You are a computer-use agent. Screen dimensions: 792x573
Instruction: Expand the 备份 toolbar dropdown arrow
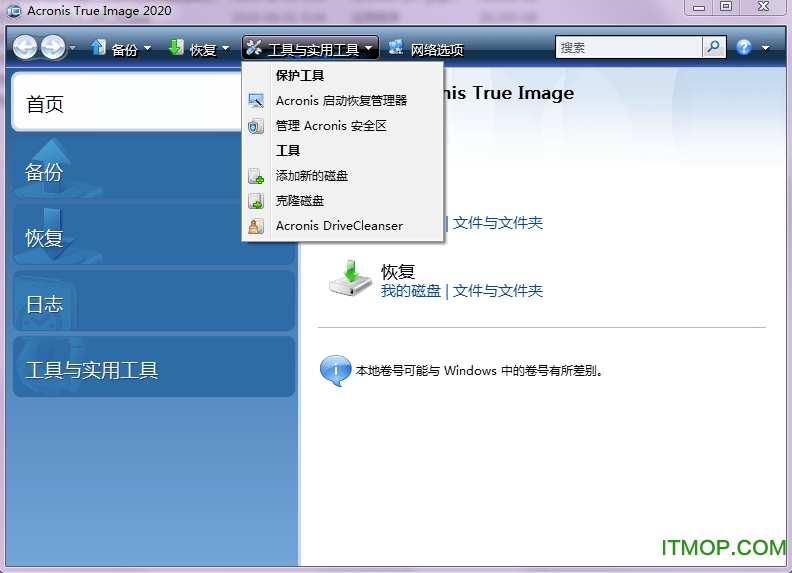coord(147,49)
